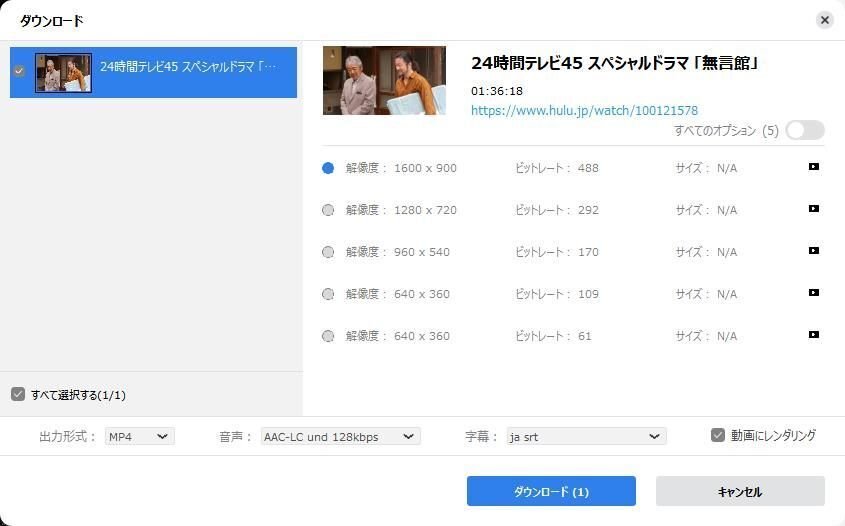Open the 字幕 ja srt dropdown
The width and height of the screenshot is (845, 526).
[586, 437]
